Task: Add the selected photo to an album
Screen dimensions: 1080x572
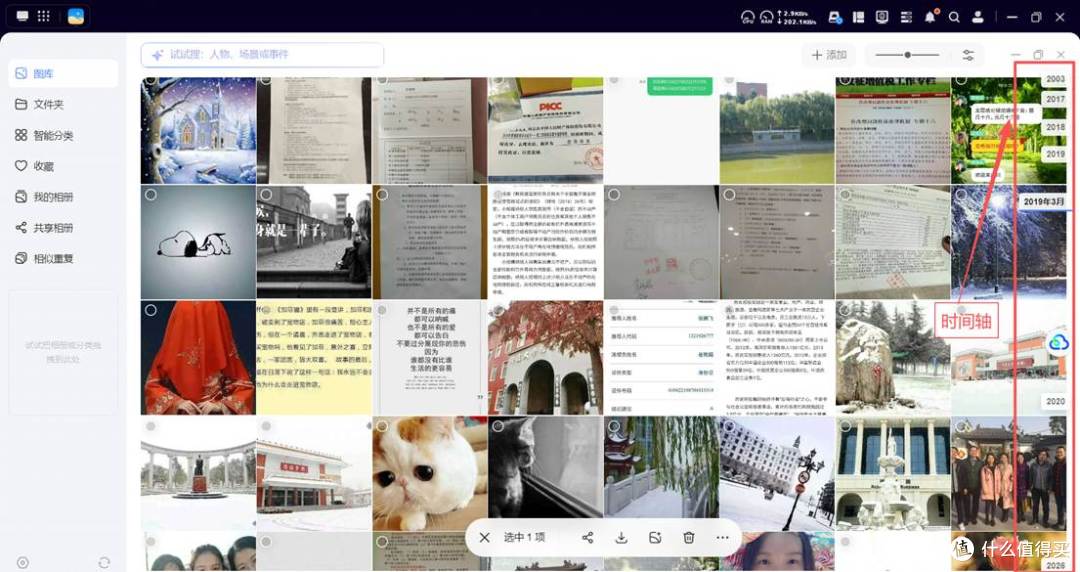Action: pyautogui.click(x=655, y=538)
